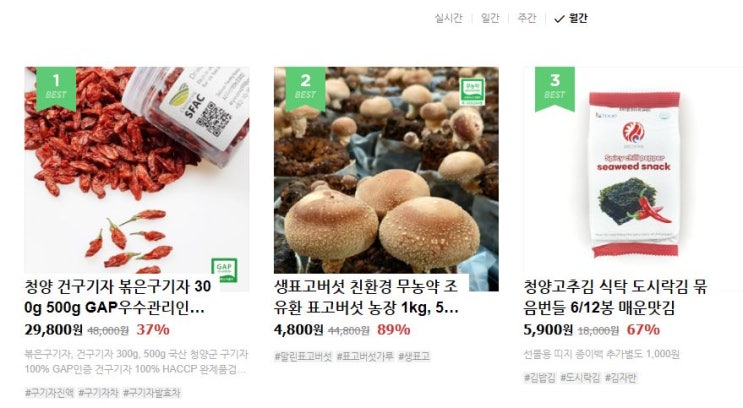
Task: Open the seaweed snack product image
Action: (x=633, y=171)
